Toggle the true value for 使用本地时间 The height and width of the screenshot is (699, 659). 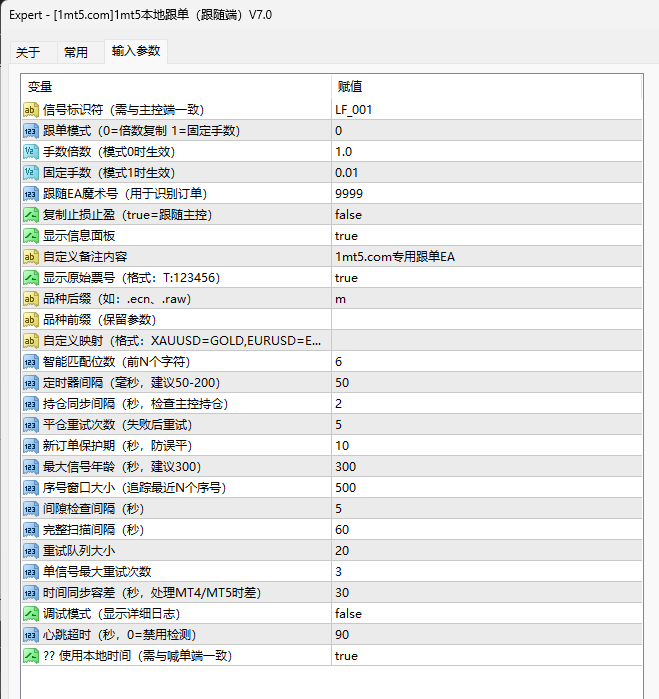pyautogui.click(x=346, y=656)
